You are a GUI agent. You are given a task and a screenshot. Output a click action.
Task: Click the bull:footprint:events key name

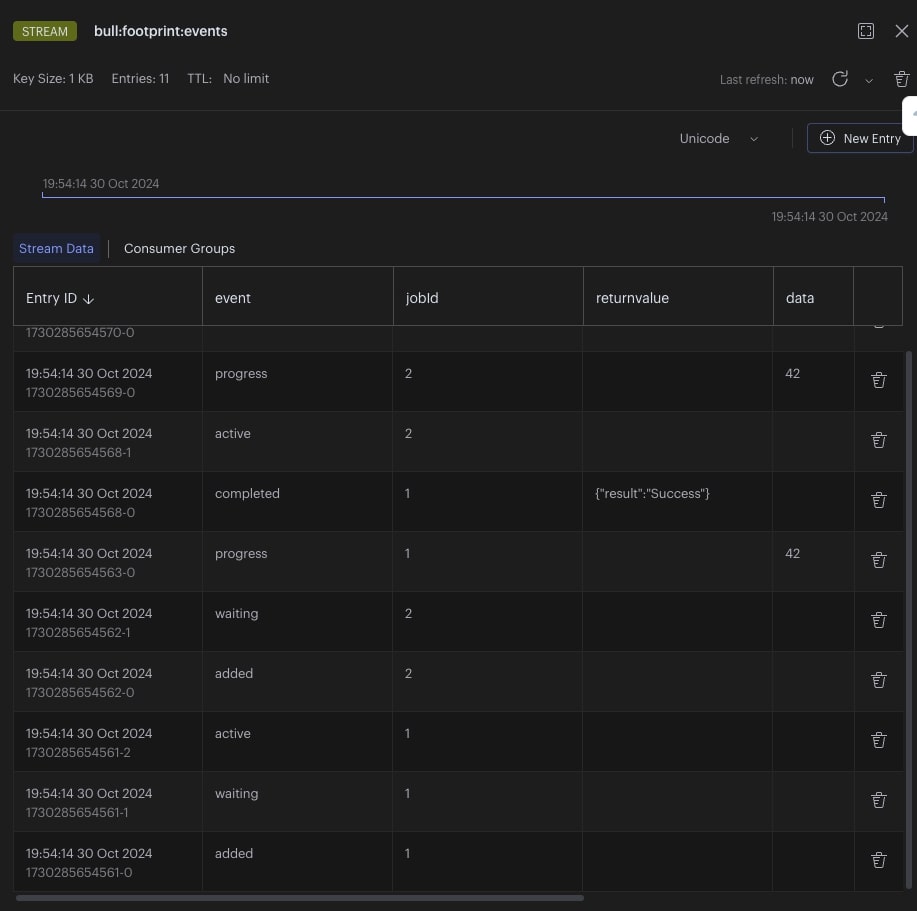point(168,31)
